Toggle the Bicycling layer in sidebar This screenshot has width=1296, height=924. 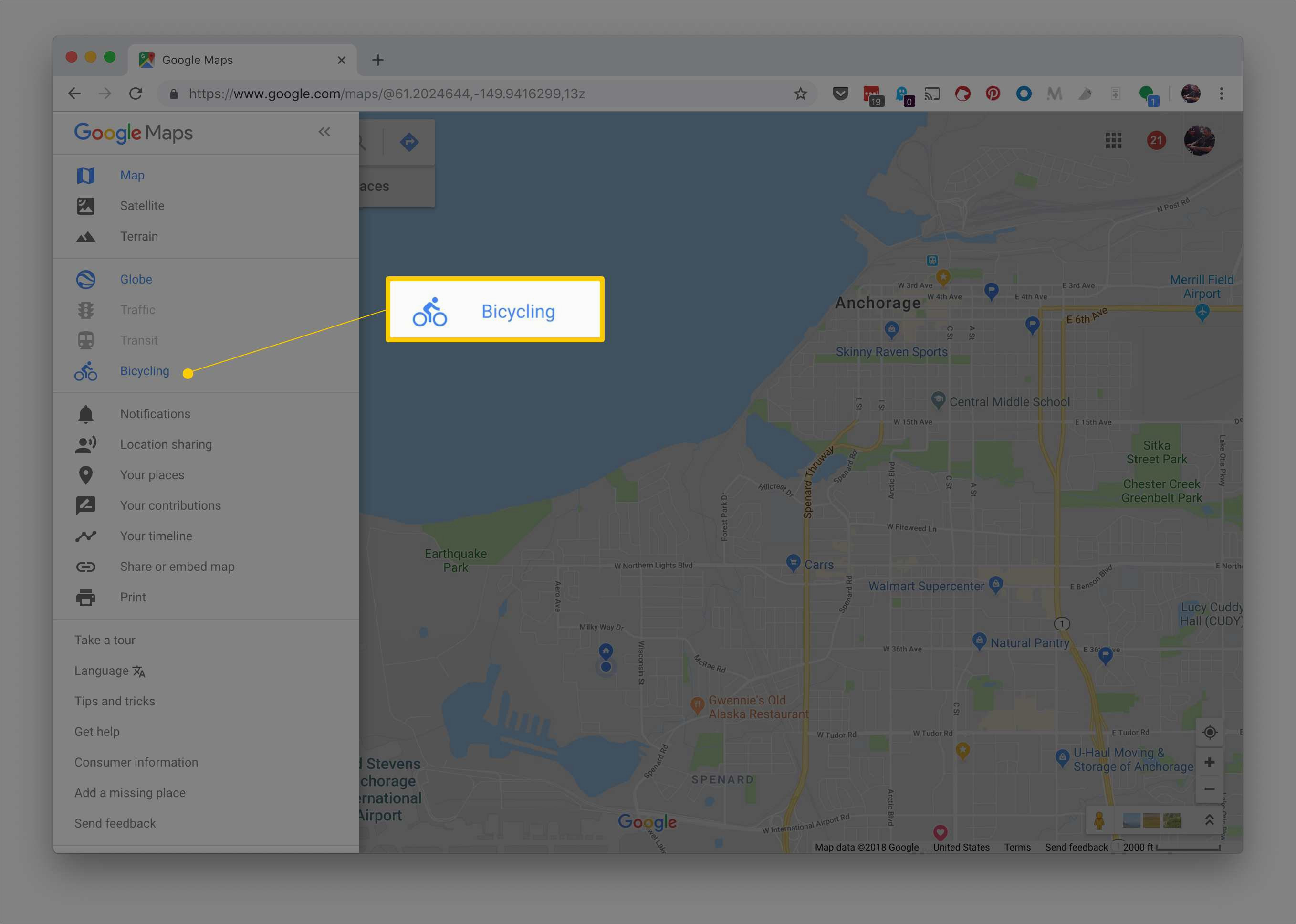145,371
